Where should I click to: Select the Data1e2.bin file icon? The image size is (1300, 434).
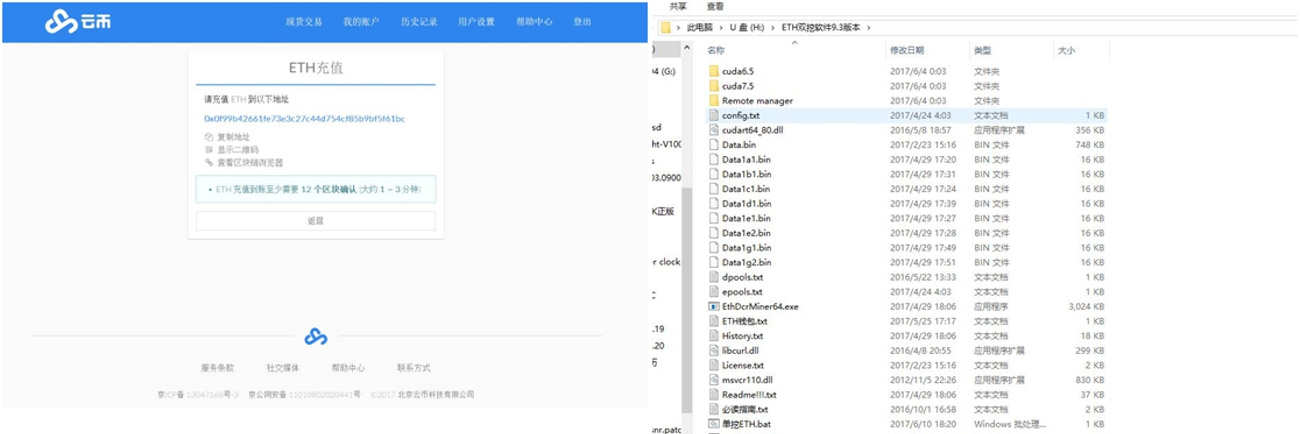coord(713,233)
